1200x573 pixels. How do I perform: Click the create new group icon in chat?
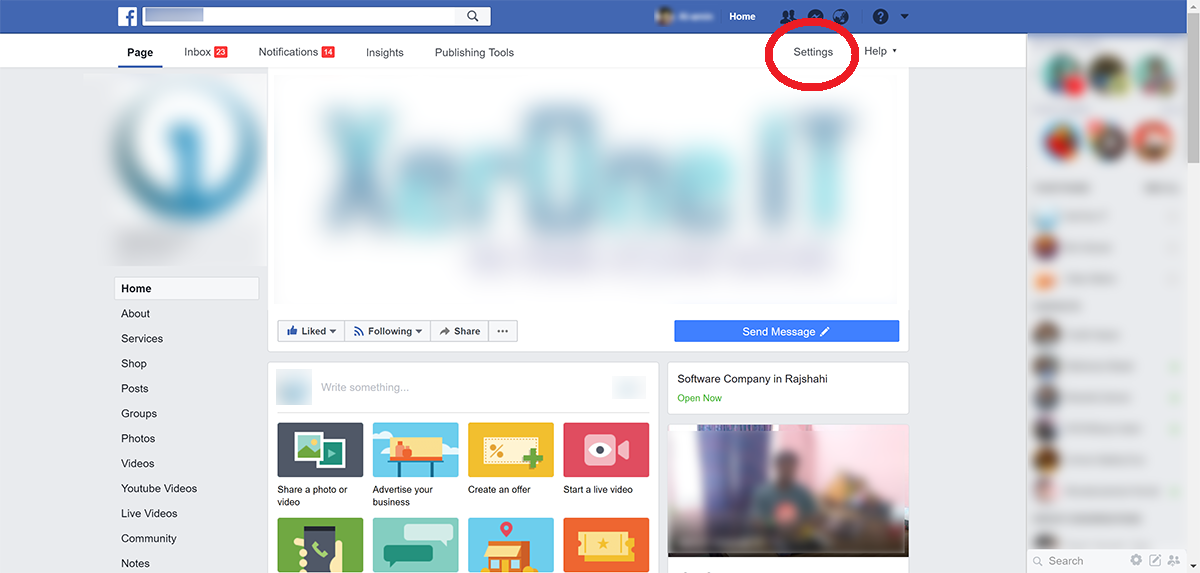1173,560
